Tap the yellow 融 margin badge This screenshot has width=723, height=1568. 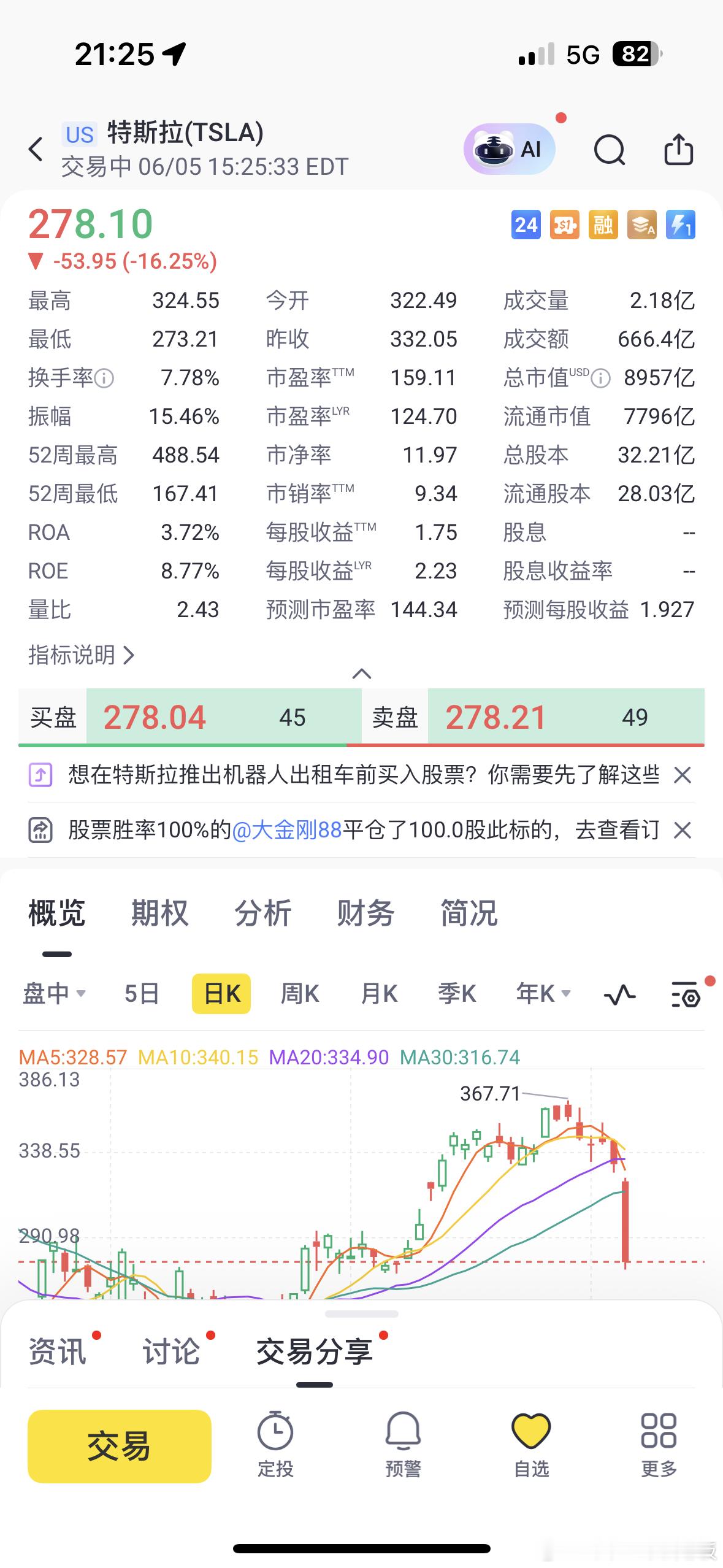603,225
